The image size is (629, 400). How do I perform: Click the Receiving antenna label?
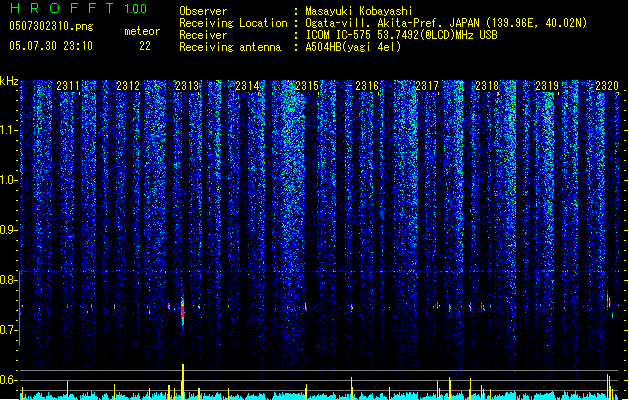click(230, 47)
